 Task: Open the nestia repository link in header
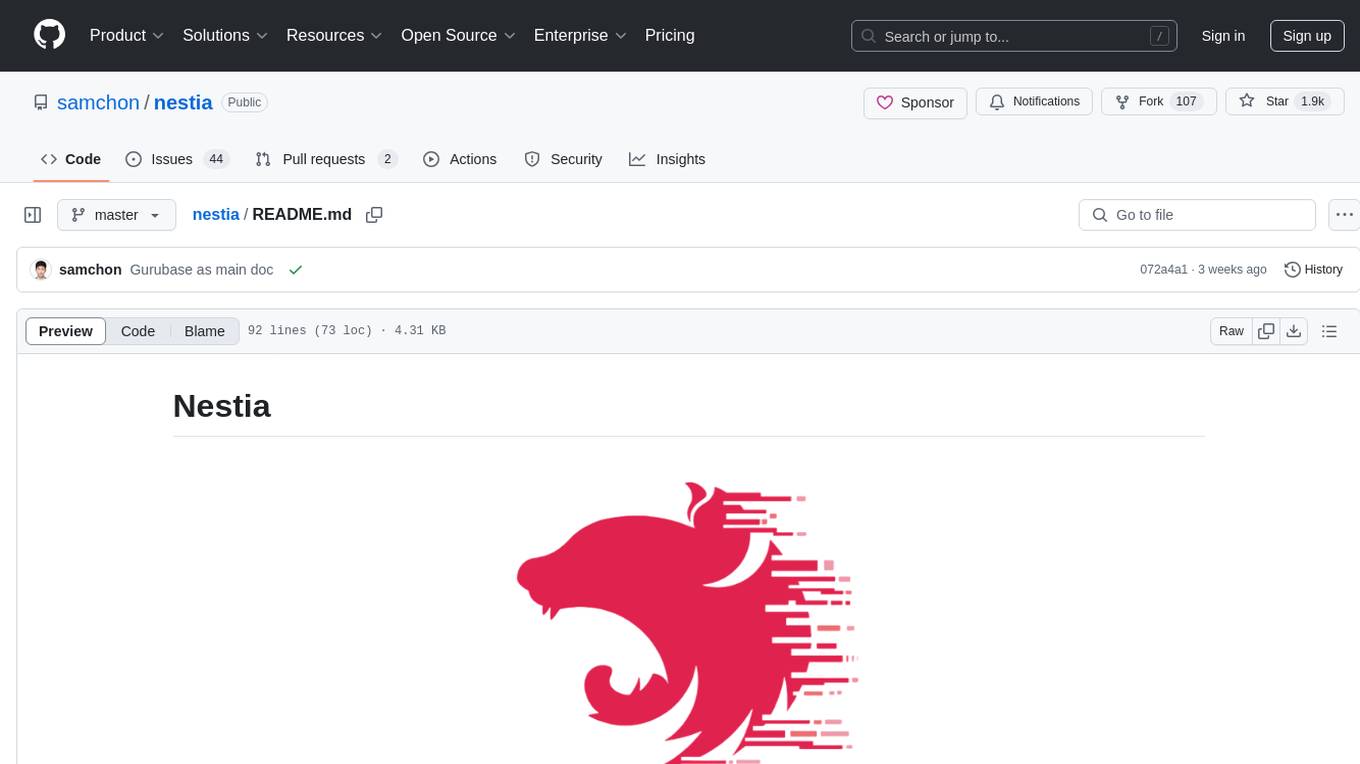pos(183,102)
